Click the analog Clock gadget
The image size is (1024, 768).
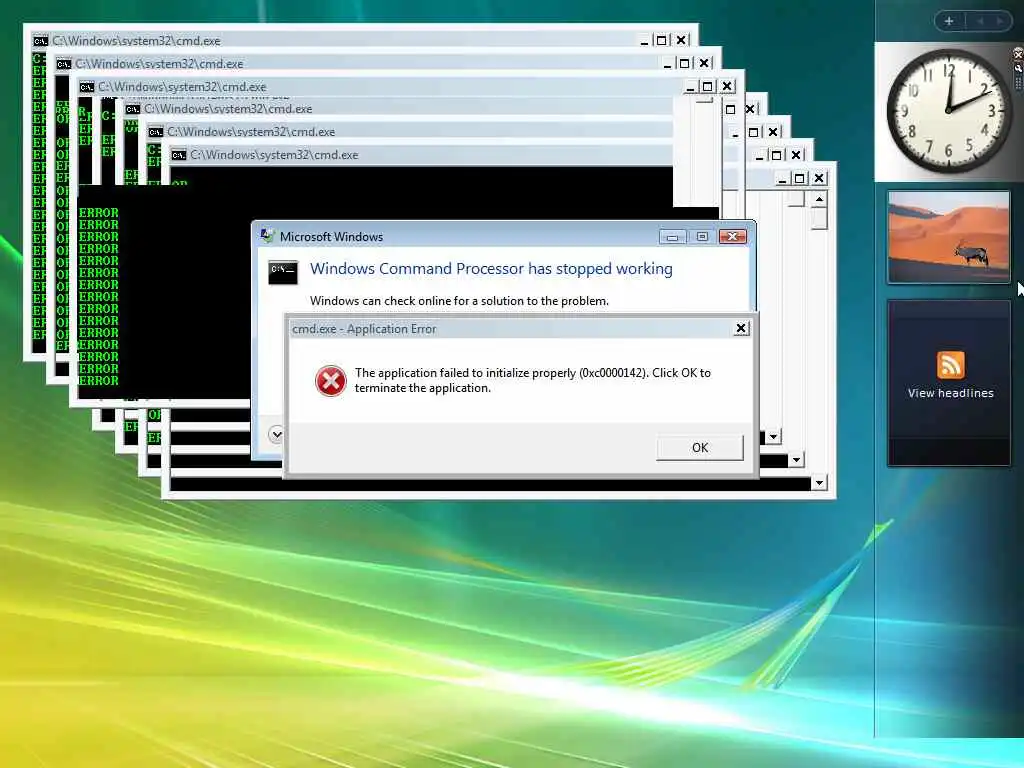[948, 112]
